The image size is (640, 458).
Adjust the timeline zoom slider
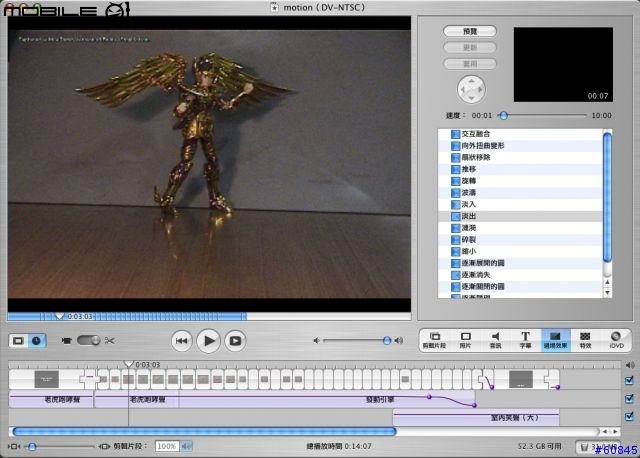point(32,447)
